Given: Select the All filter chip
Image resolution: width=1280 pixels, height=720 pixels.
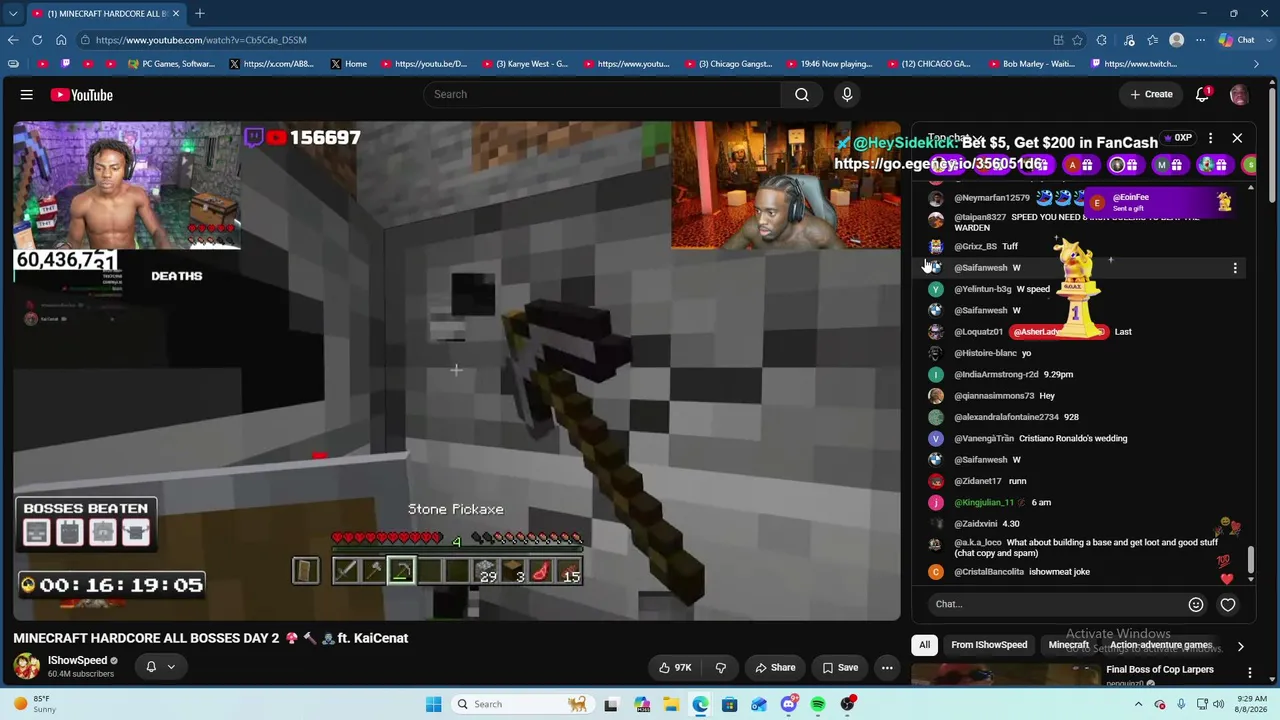Looking at the screenshot, I should 925,645.
